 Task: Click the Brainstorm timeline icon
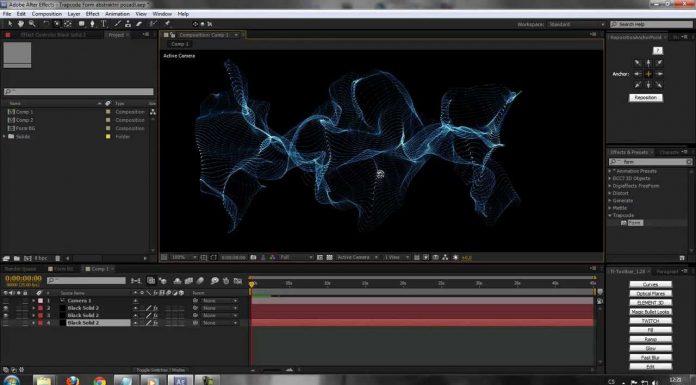(x=215, y=281)
